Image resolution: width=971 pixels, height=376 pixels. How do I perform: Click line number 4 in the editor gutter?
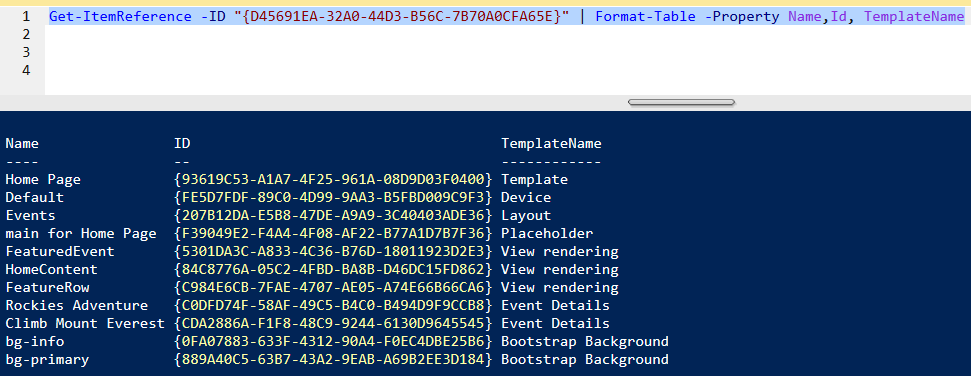pyautogui.click(x=25, y=71)
